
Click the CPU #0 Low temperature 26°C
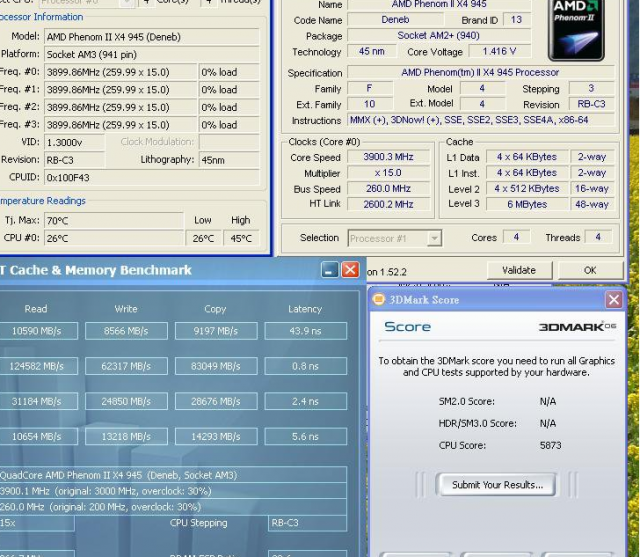click(203, 238)
